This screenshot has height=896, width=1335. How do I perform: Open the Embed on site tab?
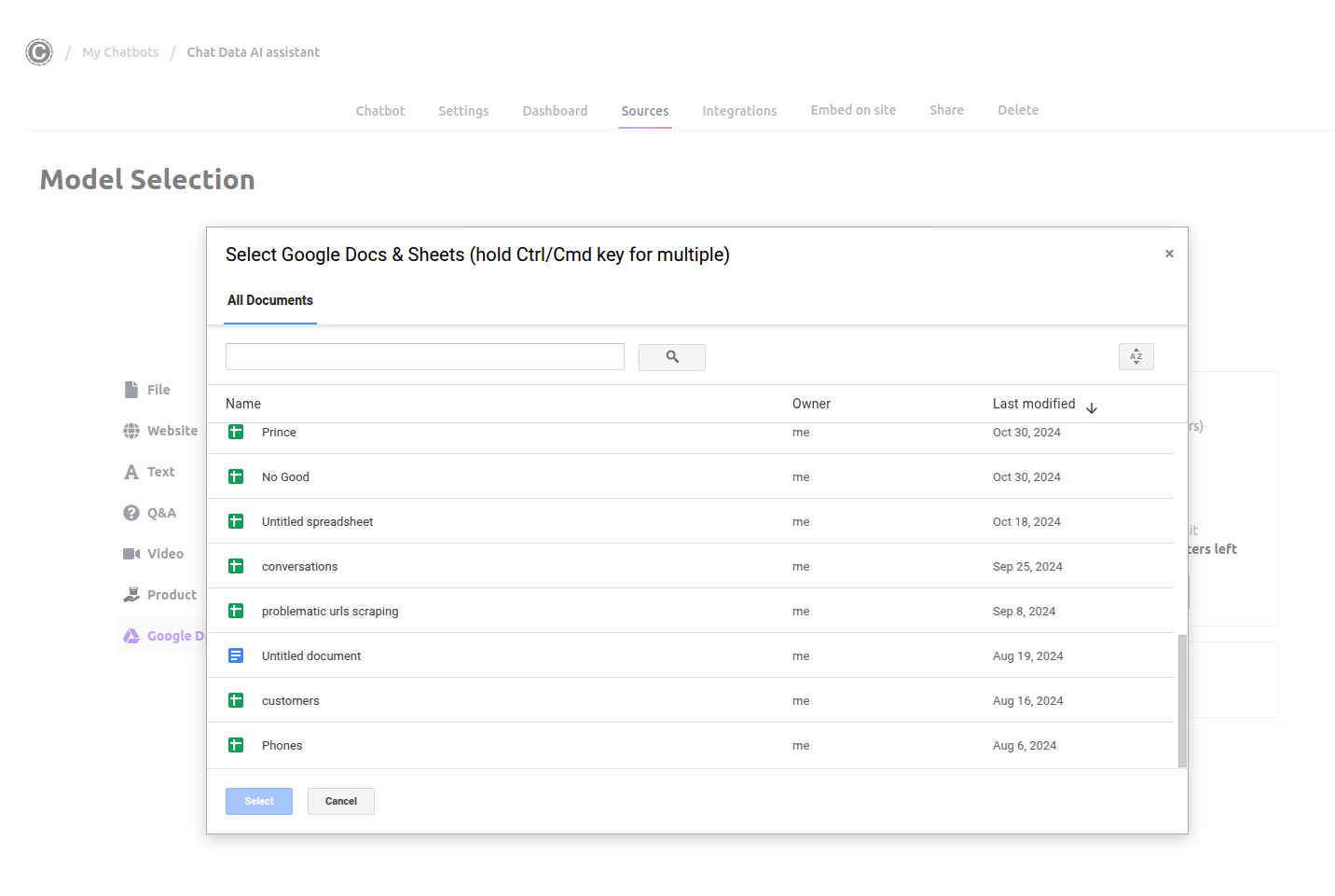[x=853, y=110]
